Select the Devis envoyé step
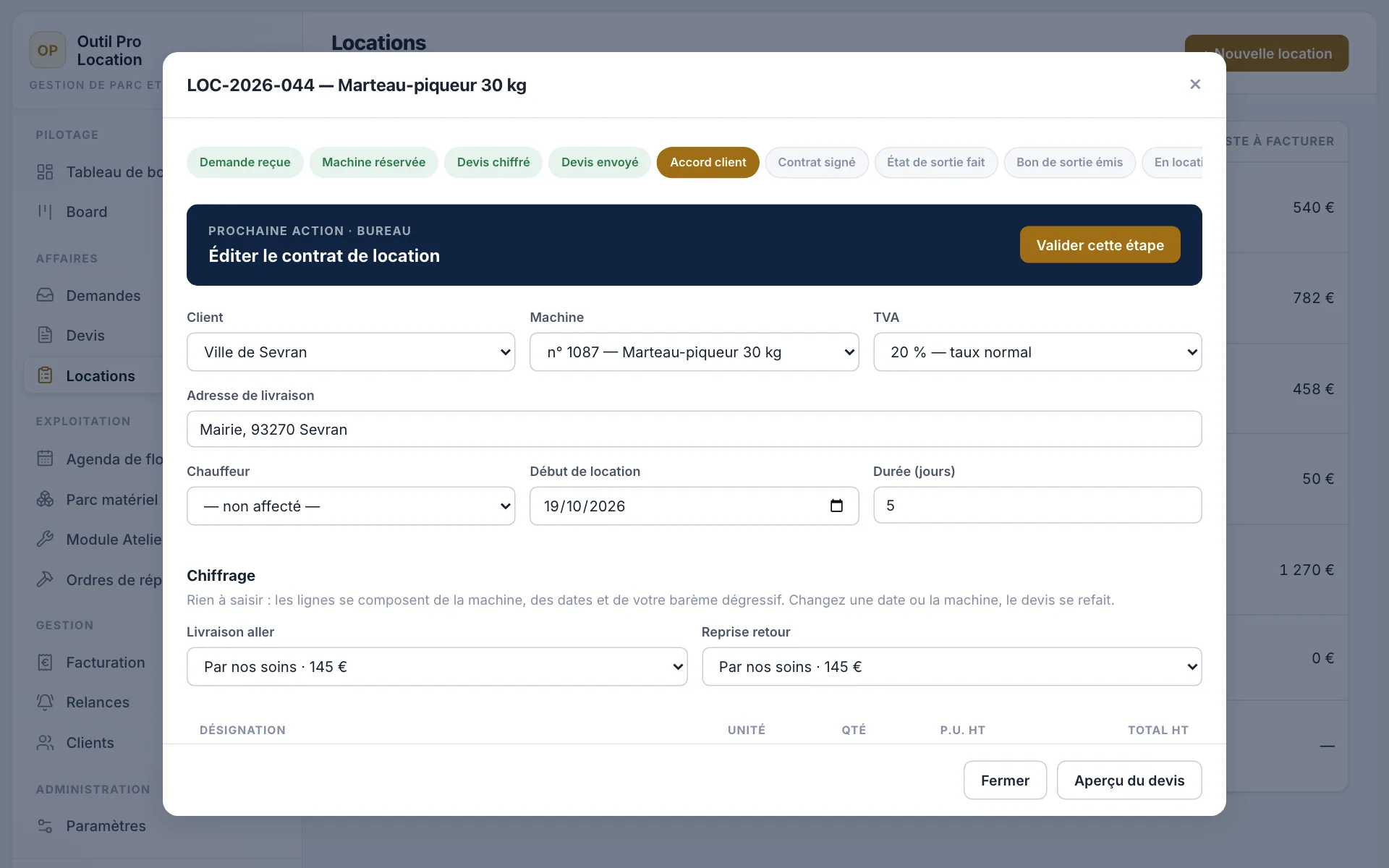Viewport: 1389px width, 868px height. pos(600,162)
